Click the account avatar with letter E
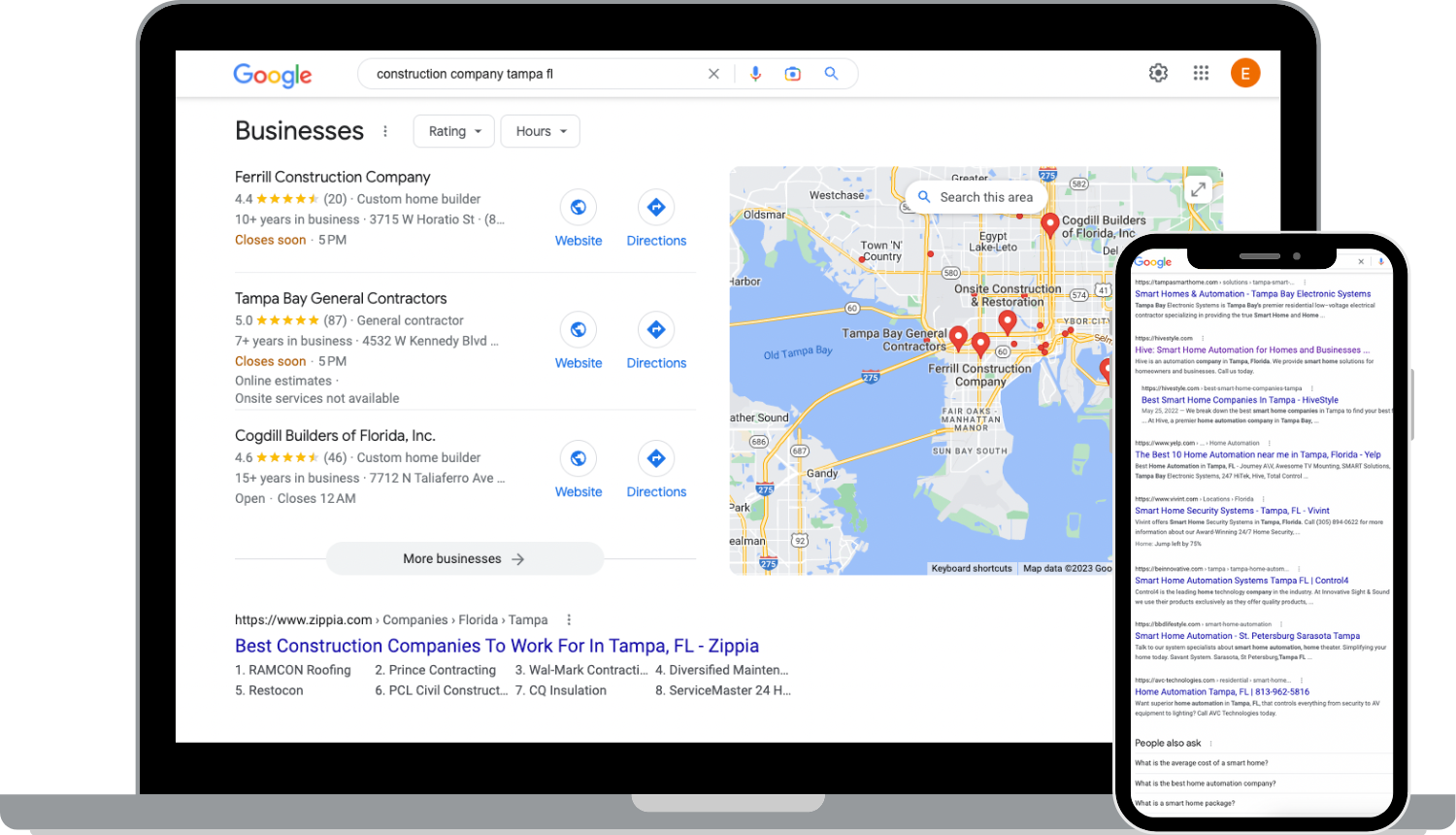Screen dimensions: 1456x835 [1245, 73]
